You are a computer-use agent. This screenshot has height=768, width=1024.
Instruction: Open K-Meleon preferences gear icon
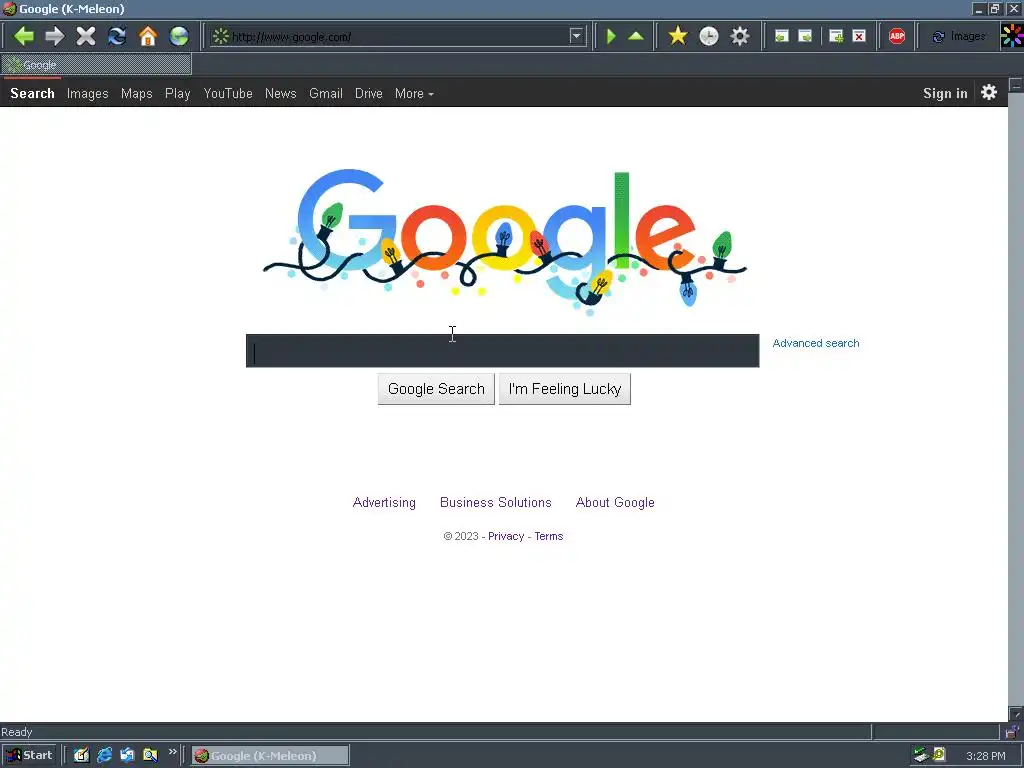click(739, 36)
